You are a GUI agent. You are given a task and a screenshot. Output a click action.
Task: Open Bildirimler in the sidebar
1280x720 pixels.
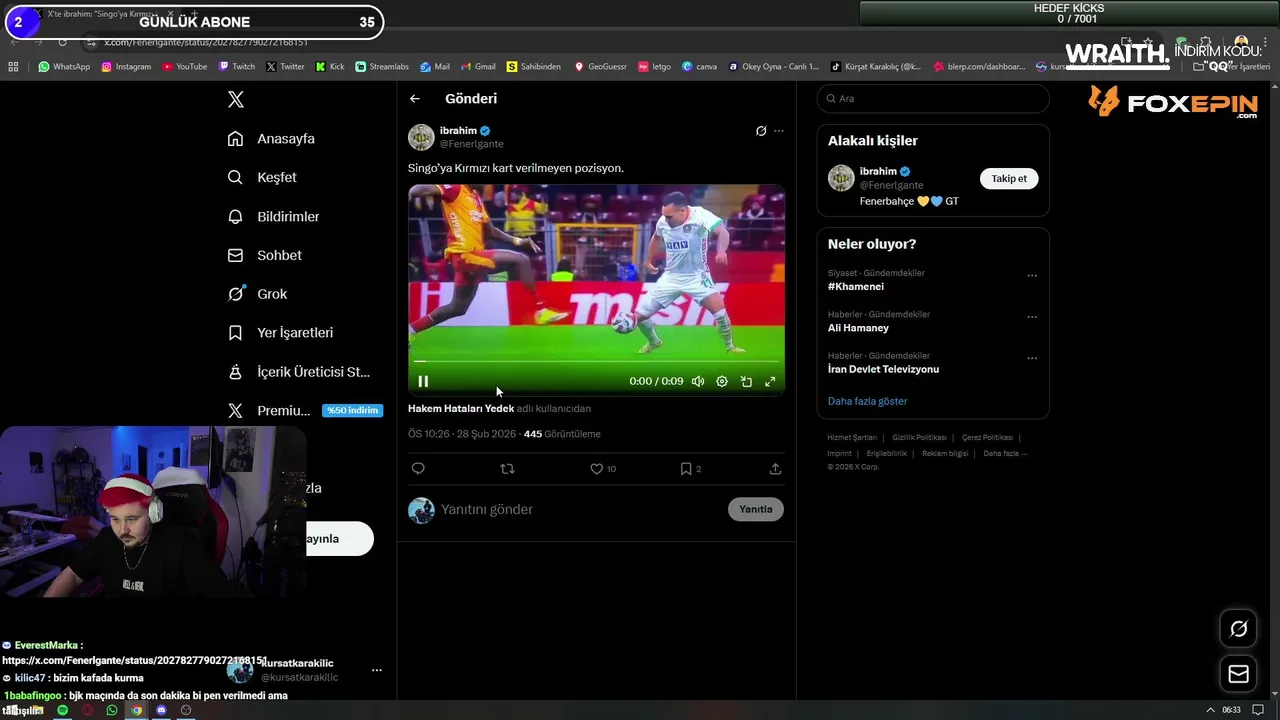point(273,216)
